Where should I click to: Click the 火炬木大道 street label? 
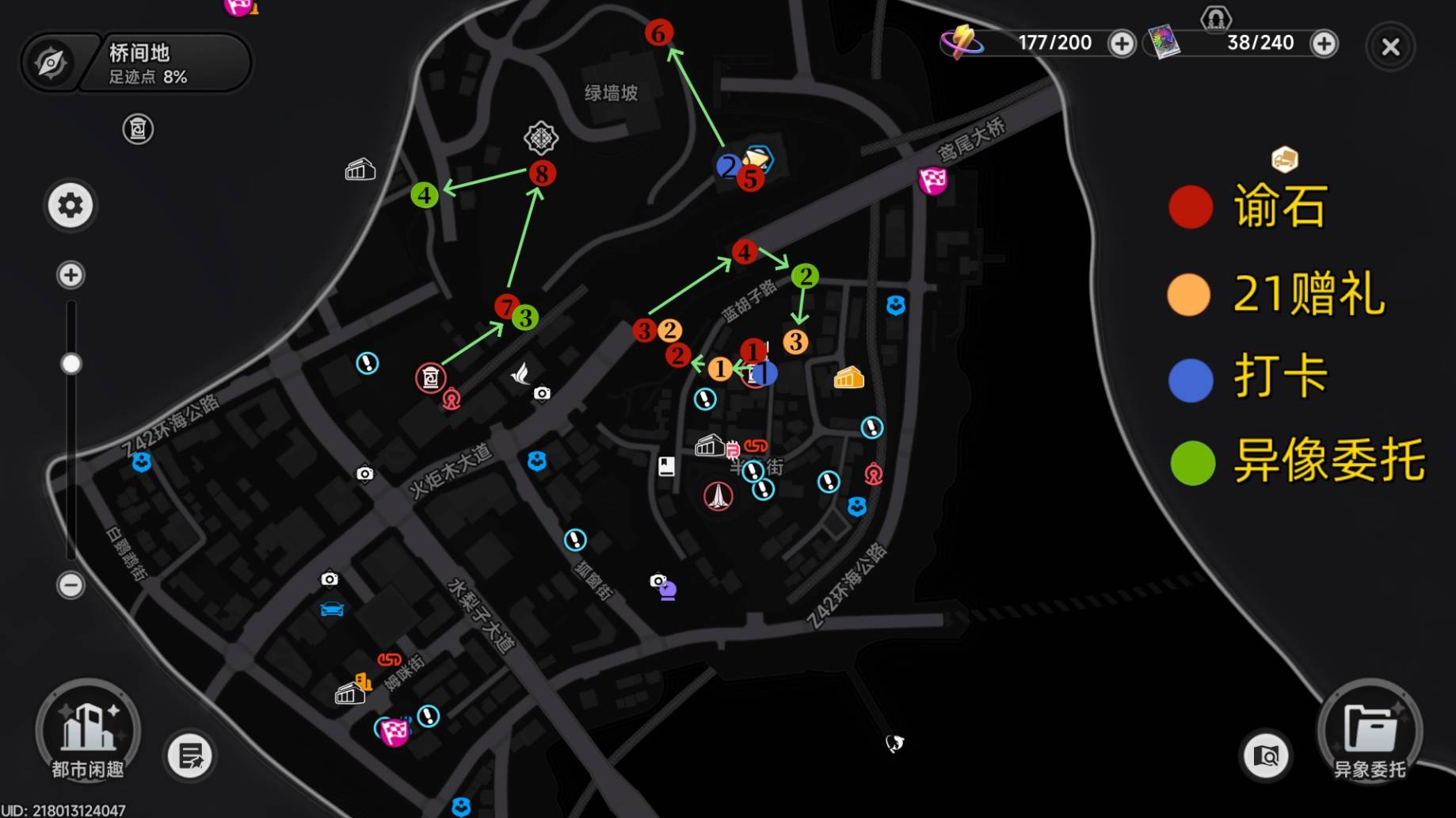pos(450,471)
